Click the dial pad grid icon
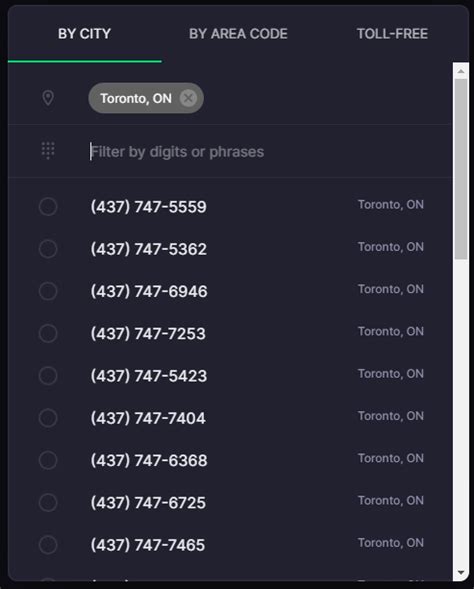Image resolution: width=474 pixels, height=589 pixels. point(48,151)
